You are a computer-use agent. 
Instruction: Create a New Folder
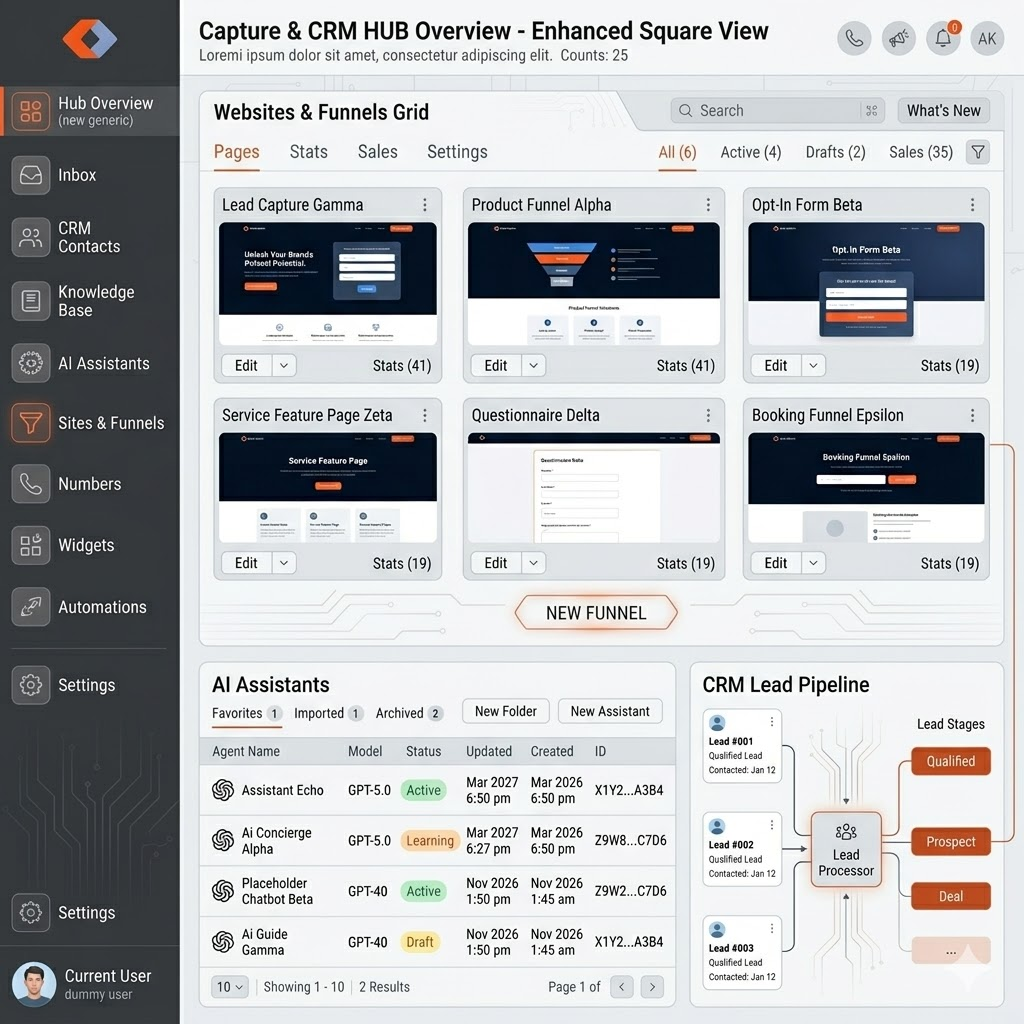coord(505,711)
